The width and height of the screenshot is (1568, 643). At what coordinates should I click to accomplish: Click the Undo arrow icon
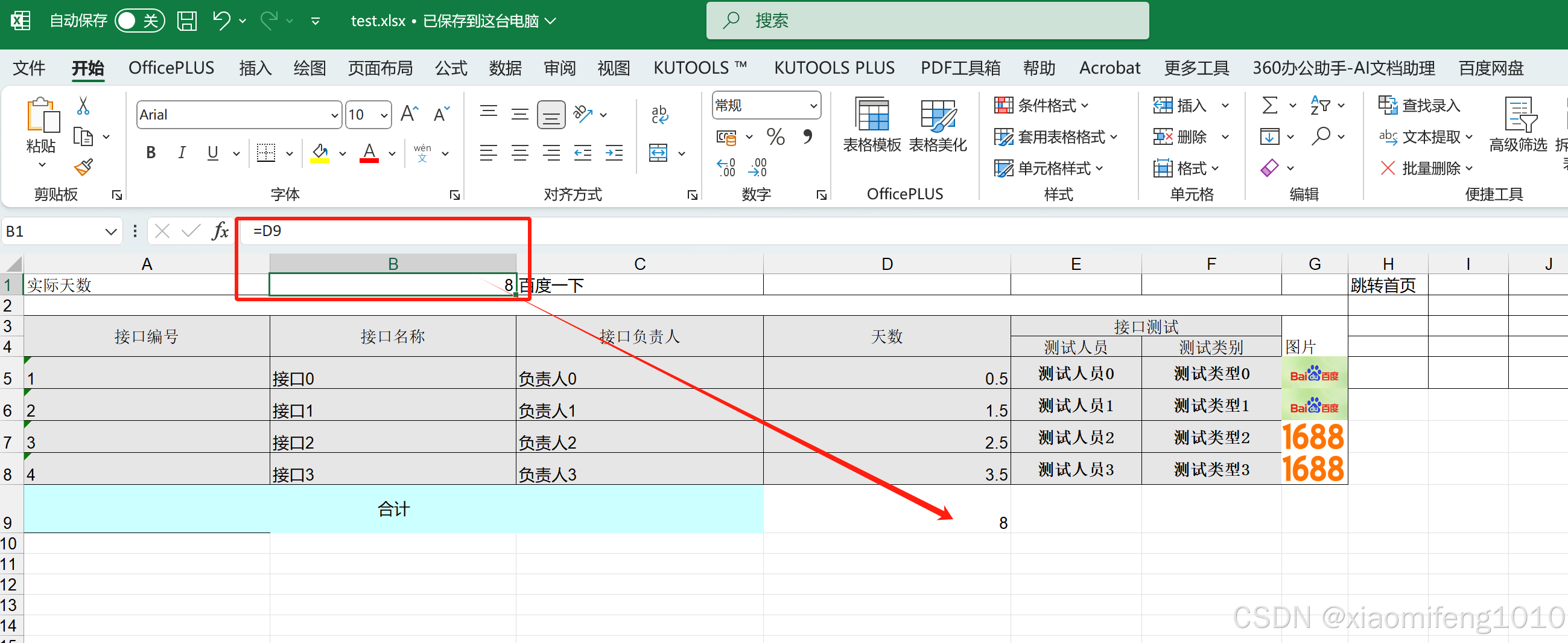[x=221, y=21]
